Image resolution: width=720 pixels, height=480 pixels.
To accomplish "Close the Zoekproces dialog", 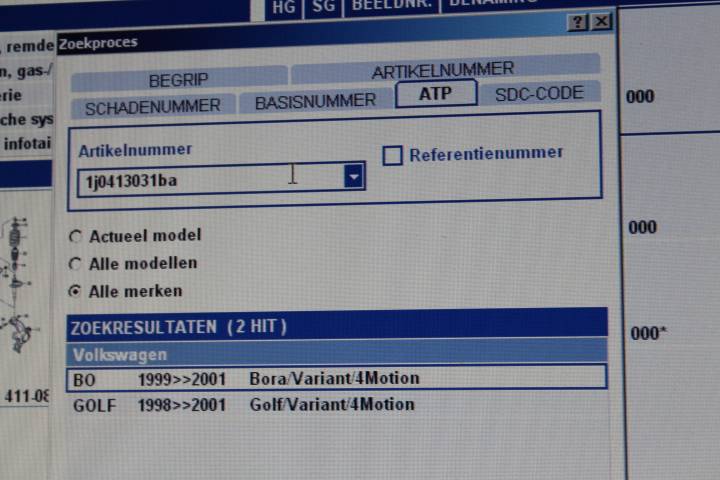I will pyautogui.click(x=602, y=21).
